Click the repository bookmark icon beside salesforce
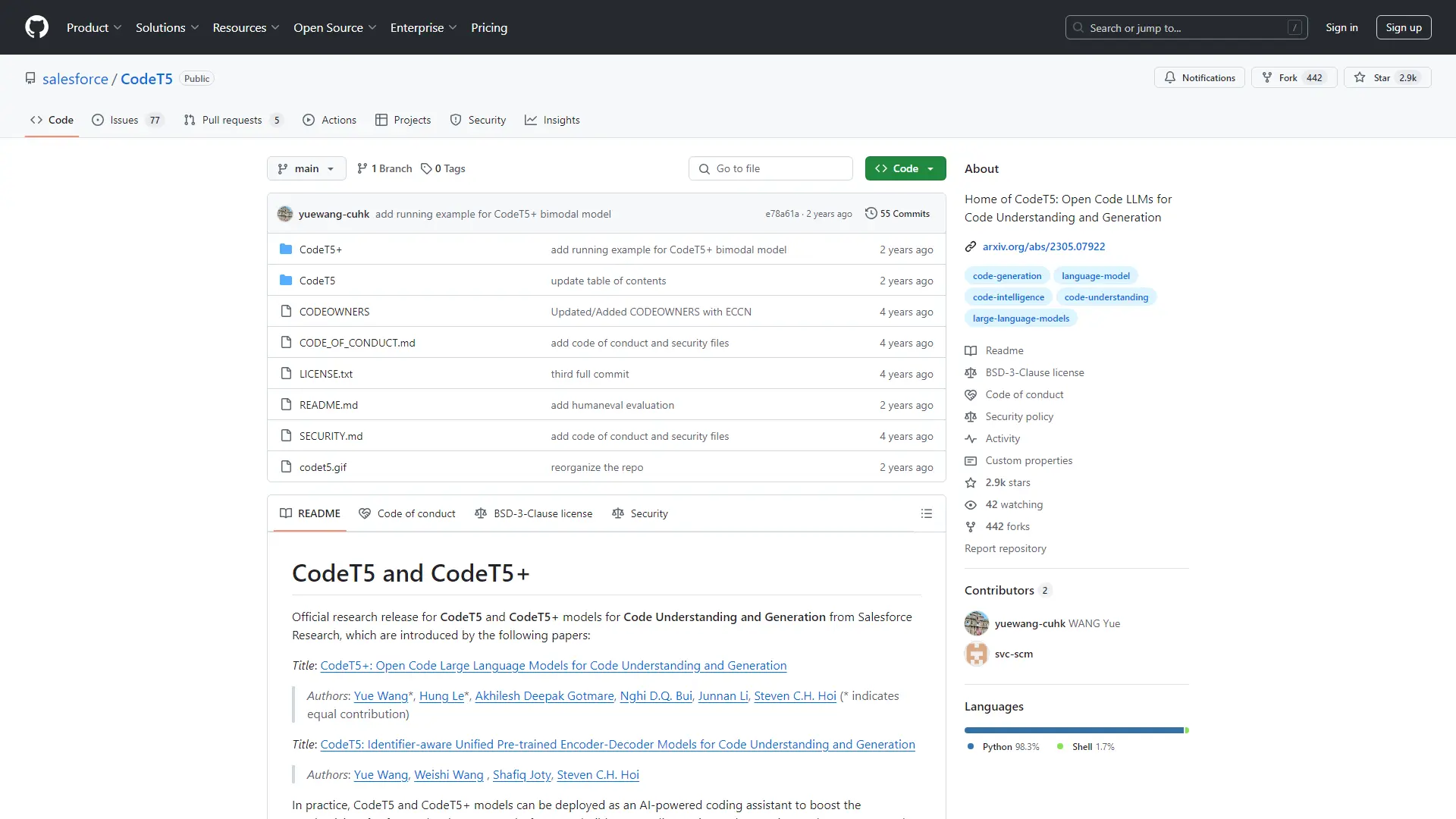 click(x=30, y=78)
